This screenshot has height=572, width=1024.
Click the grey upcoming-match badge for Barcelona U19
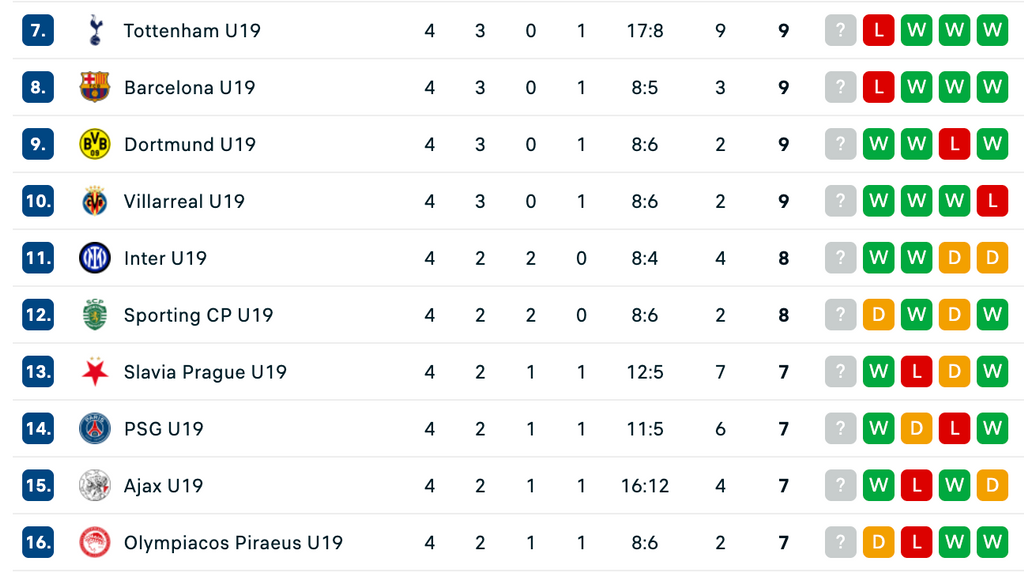coord(841,87)
